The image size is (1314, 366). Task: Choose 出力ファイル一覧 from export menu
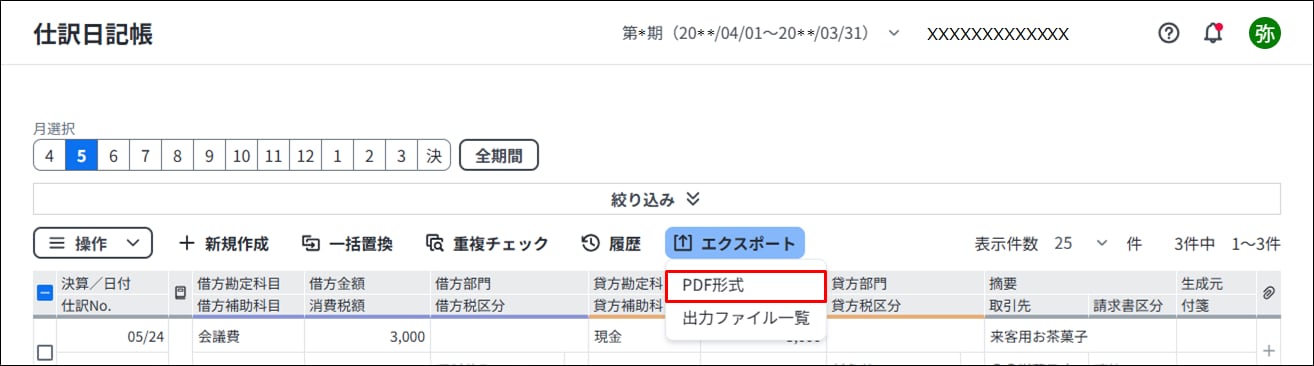coord(746,319)
